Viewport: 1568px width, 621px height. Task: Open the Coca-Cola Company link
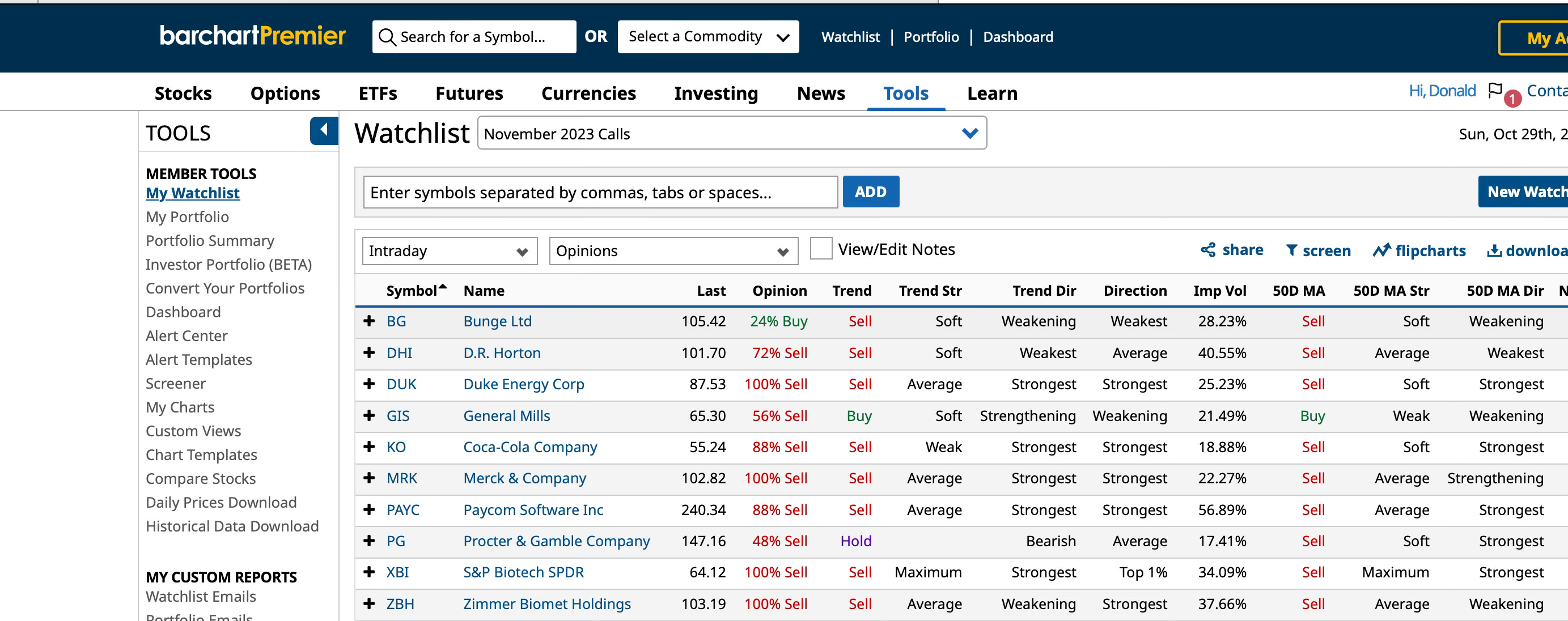tap(530, 447)
